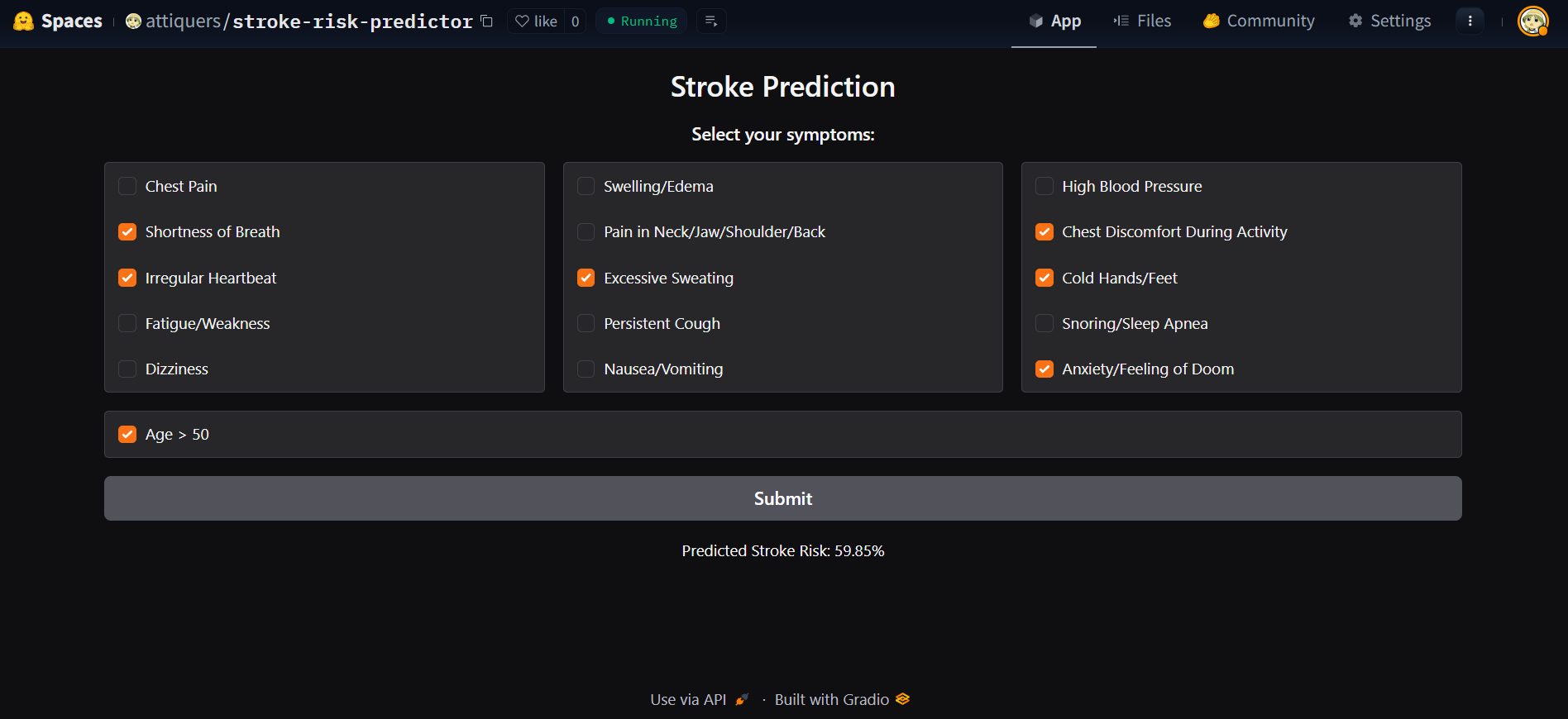1568x719 pixels.
Task: Untick the Age > 50 checkbox
Action: point(127,435)
